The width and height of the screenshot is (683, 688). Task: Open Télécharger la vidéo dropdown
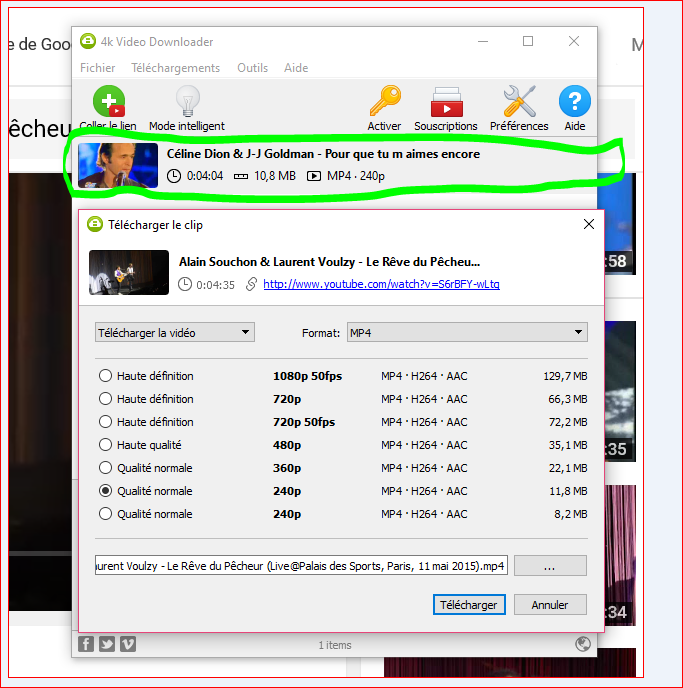pyautogui.click(x=175, y=333)
